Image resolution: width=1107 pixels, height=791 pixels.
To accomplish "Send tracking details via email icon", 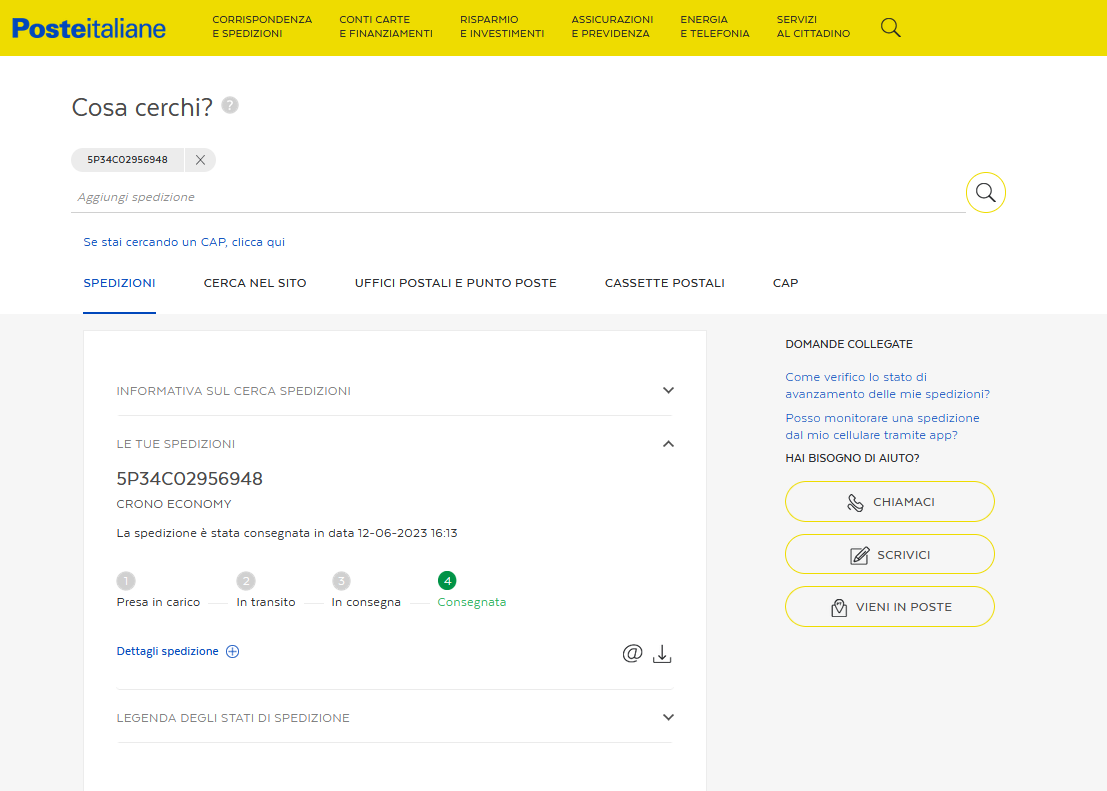I will (632, 654).
